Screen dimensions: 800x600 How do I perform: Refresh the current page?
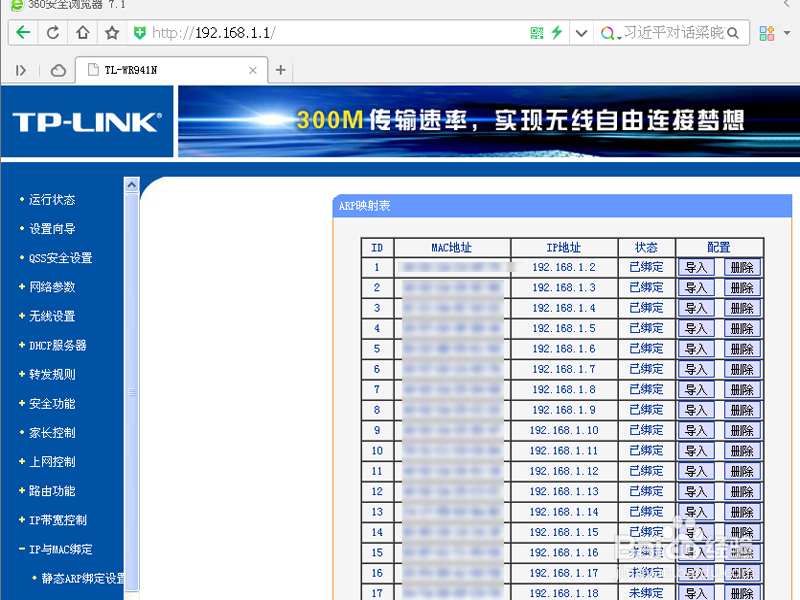coord(54,32)
